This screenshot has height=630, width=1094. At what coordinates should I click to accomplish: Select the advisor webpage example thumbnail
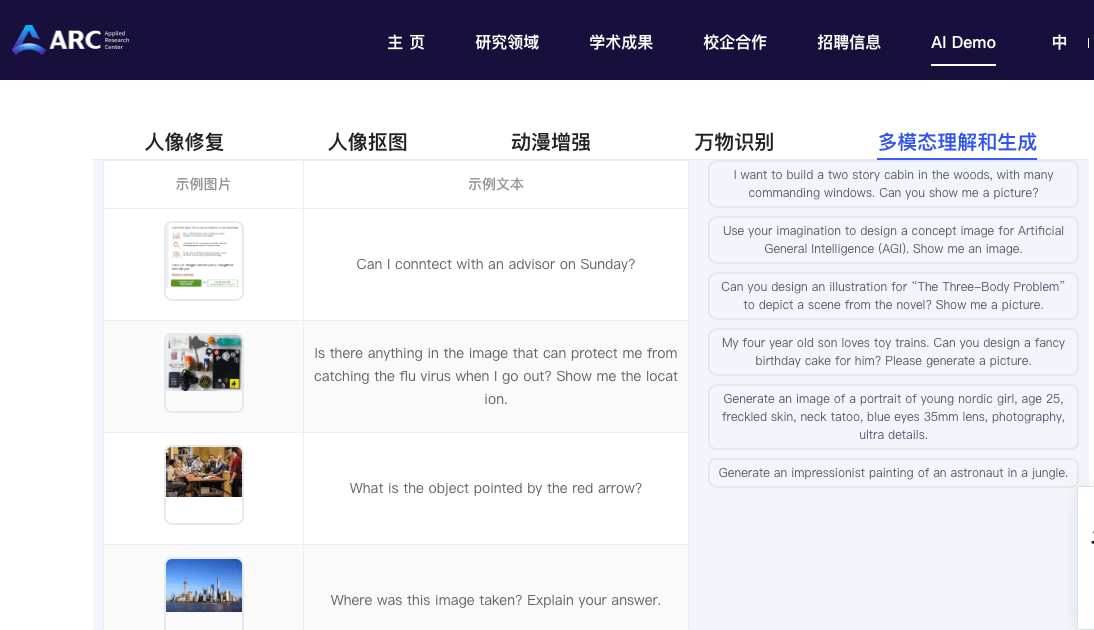(x=204, y=261)
